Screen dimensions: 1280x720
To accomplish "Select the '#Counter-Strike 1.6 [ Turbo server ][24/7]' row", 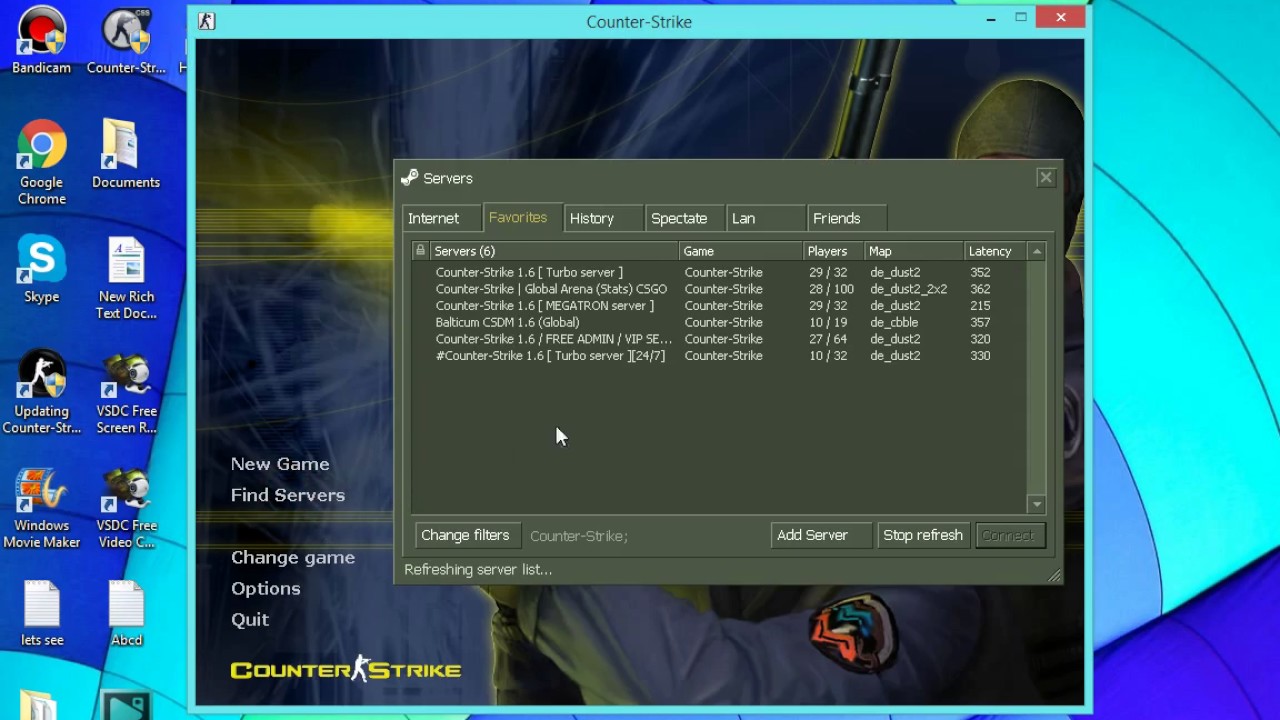I will (719, 356).
